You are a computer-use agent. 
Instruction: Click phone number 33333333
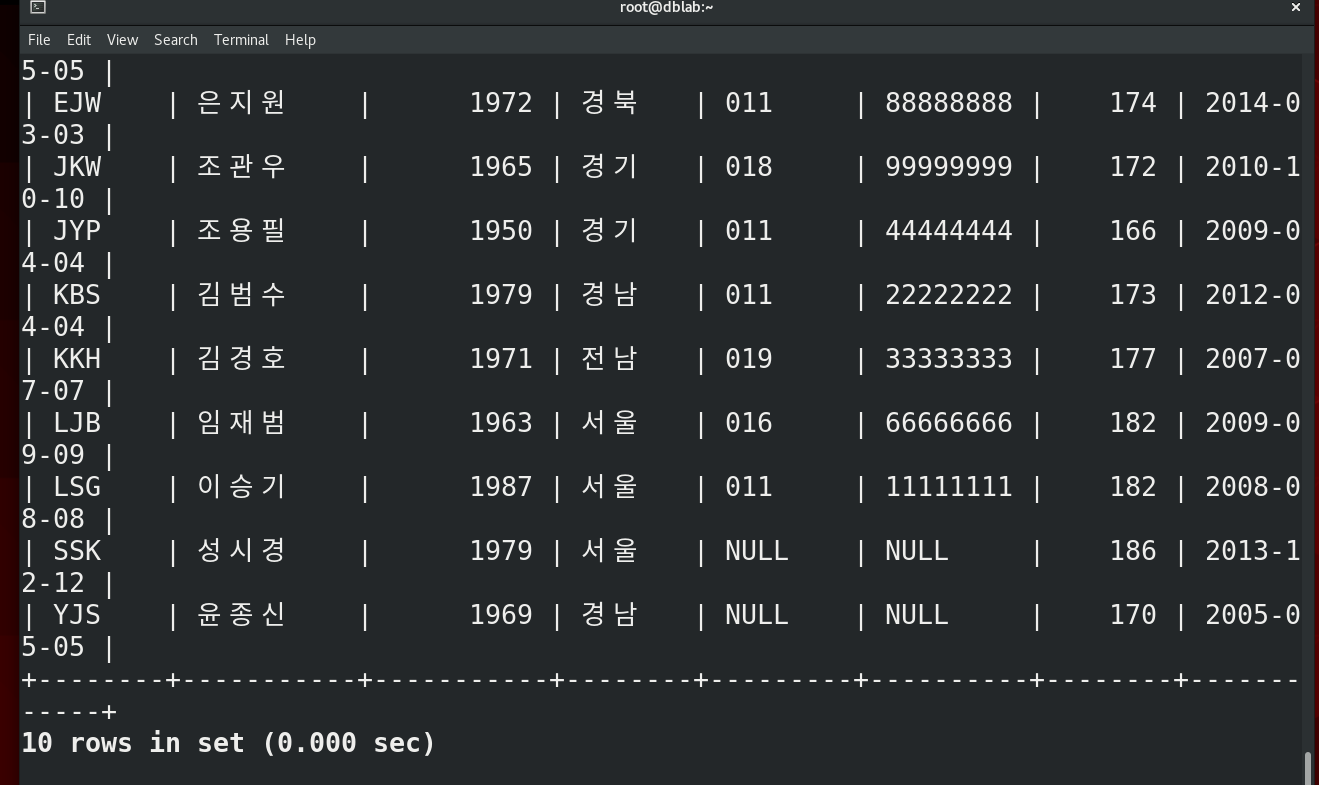pos(949,359)
